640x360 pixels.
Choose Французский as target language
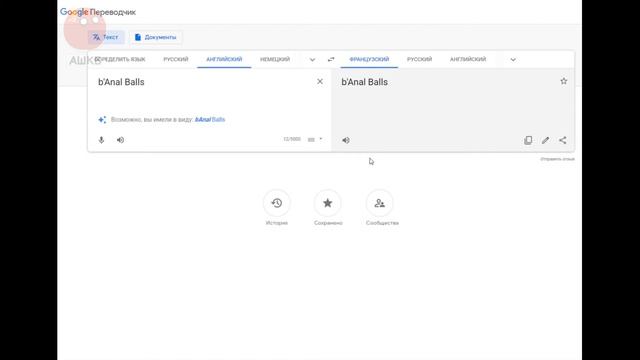coord(369,59)
